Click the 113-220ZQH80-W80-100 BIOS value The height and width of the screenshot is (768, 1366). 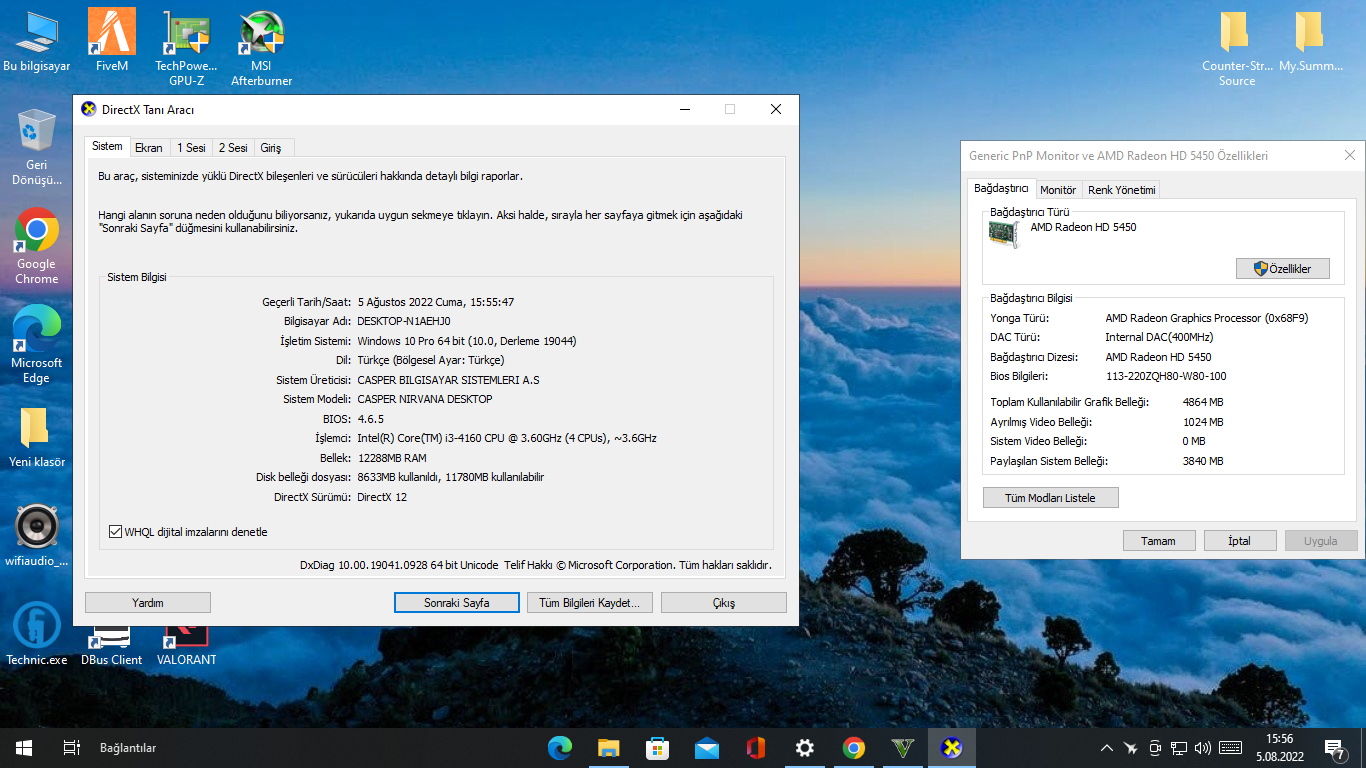click(1166, 376)
